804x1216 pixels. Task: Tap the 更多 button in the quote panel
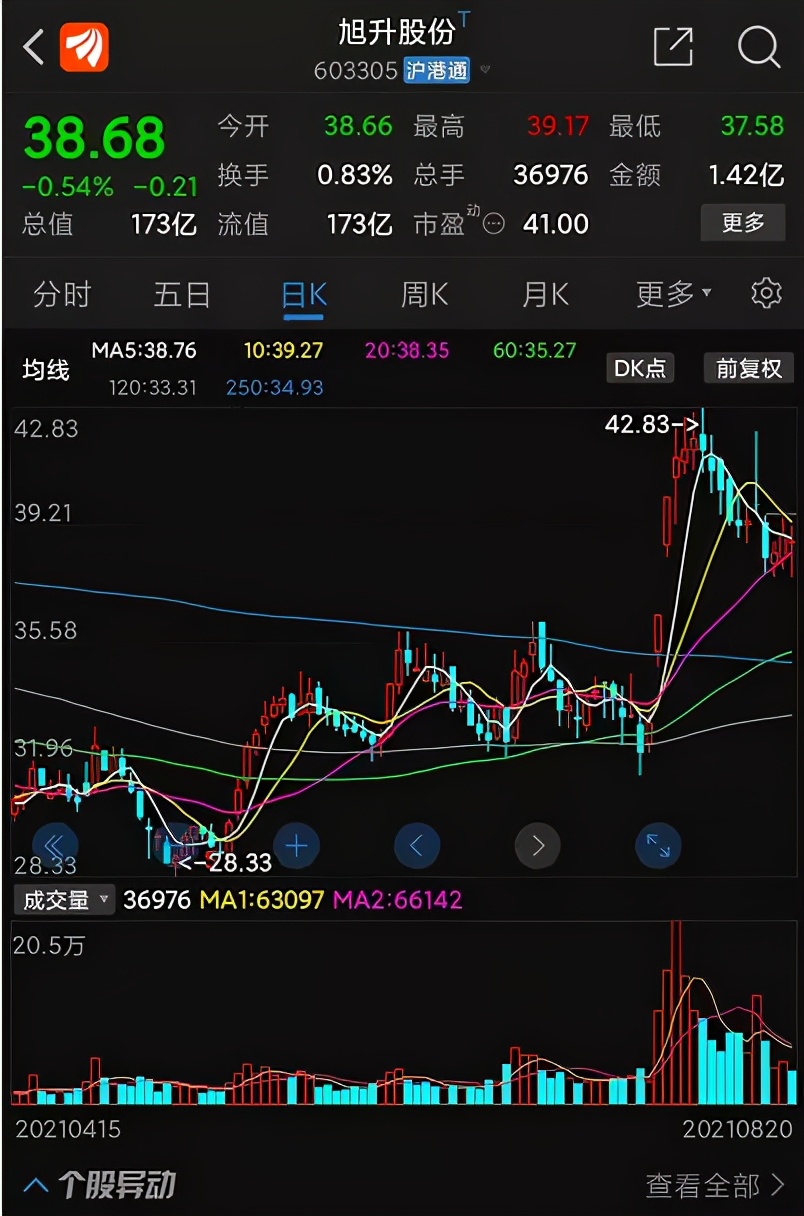pyautogui.click(x=743, y=222)
